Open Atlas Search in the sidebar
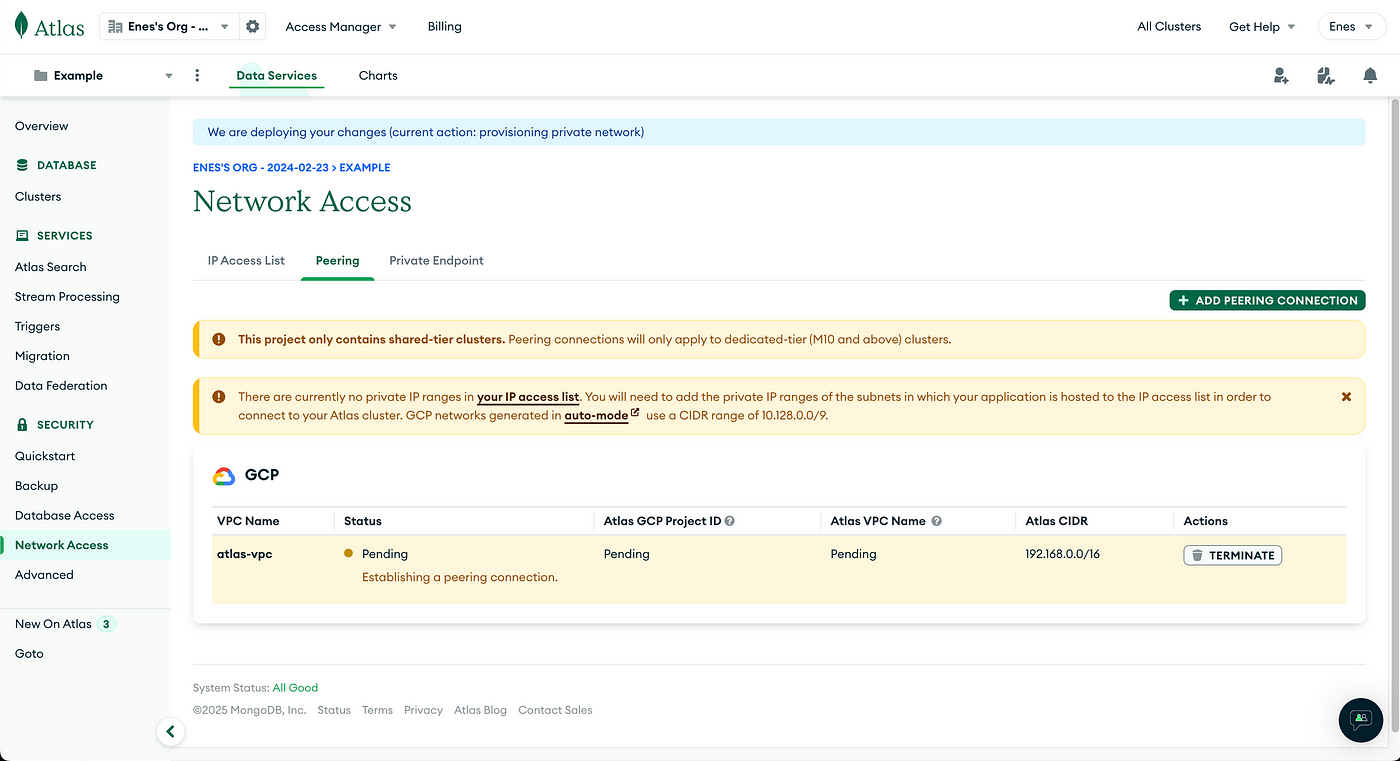This screenshot has width=1400, height=761. (x=51, y=267)
